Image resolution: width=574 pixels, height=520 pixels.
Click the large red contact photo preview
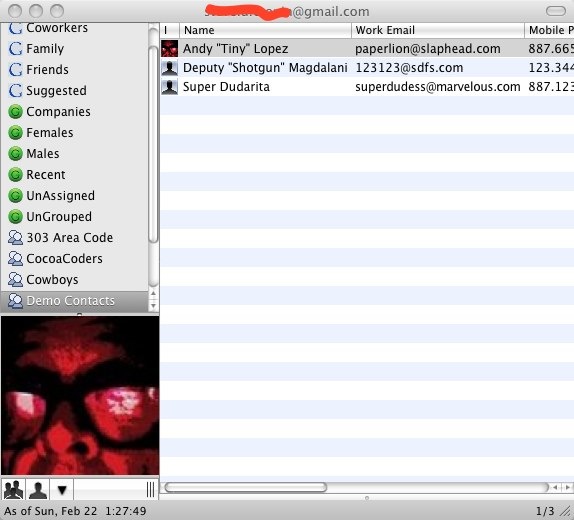click(x=80, y=396)
